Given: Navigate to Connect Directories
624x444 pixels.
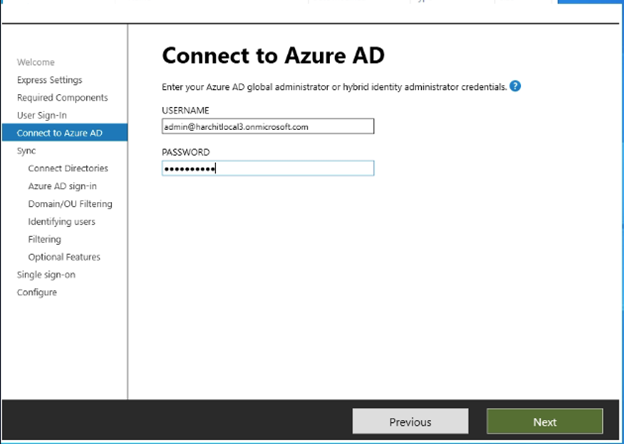Looking at the screenshot, I should tap(68, 168).
